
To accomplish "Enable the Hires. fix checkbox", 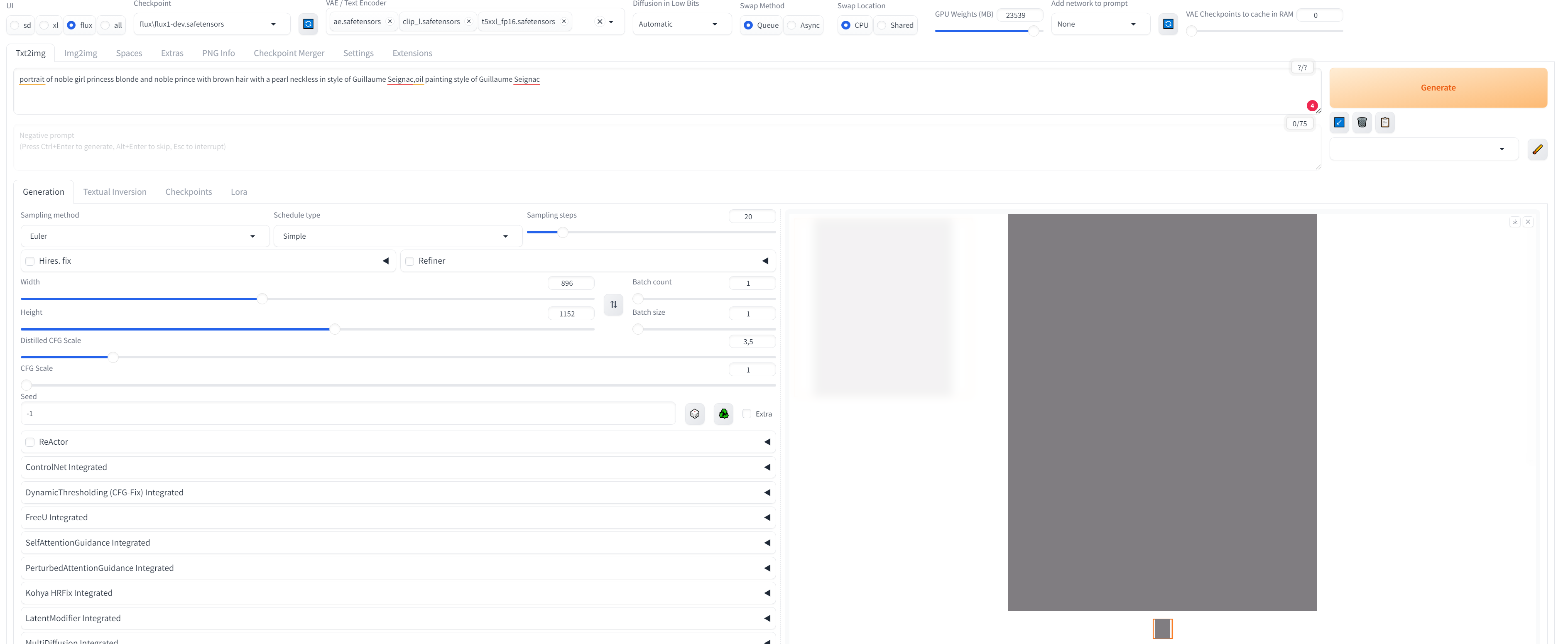I will point(30,261).
